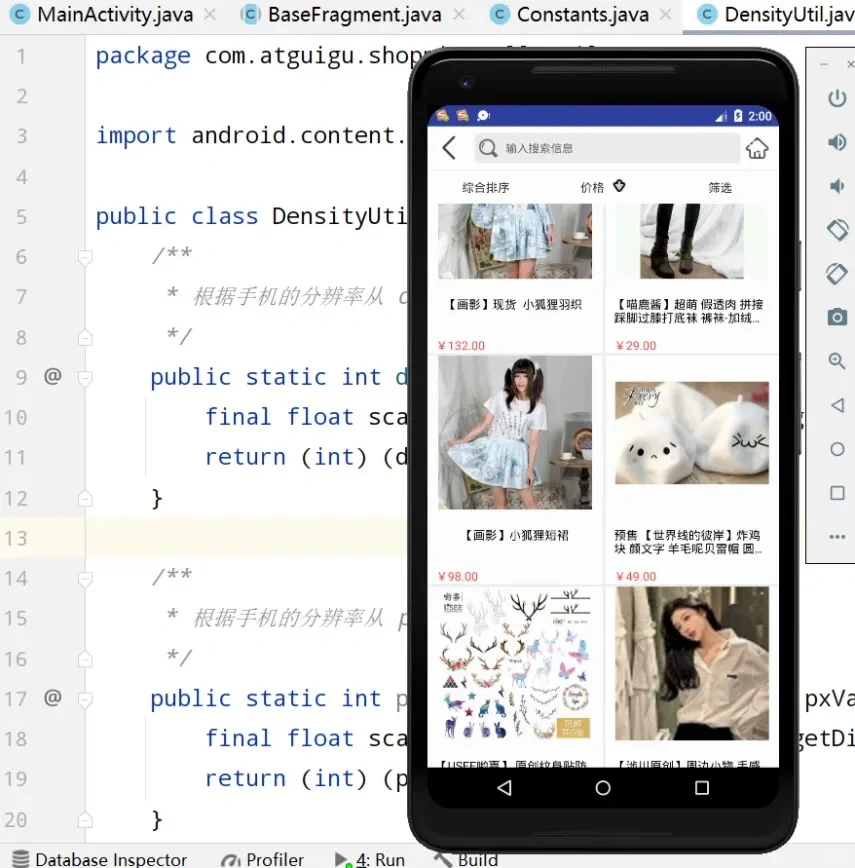Rotate the emulator screen right
Screen dimensions: 855x868
point(836,272)
